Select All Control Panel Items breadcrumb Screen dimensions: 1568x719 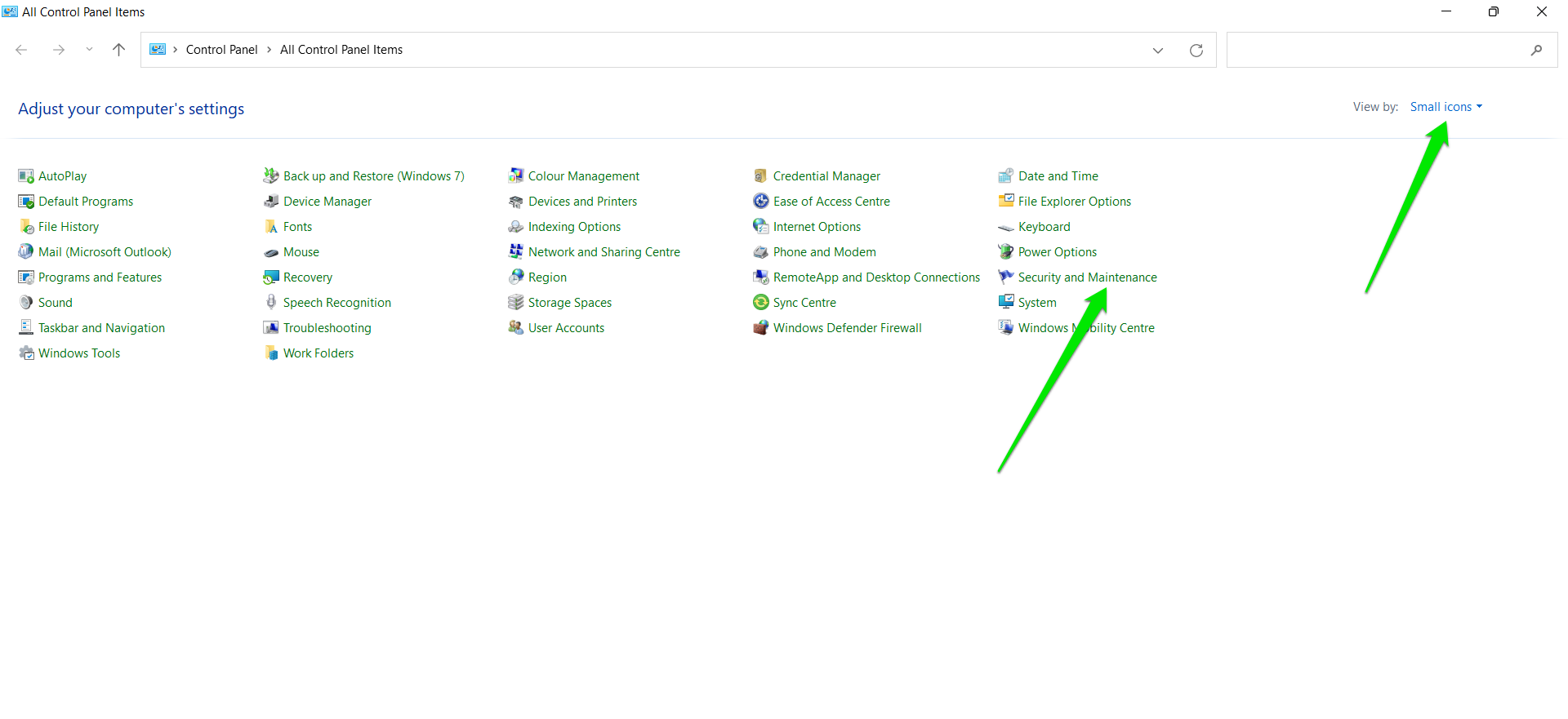pos(341,50)
